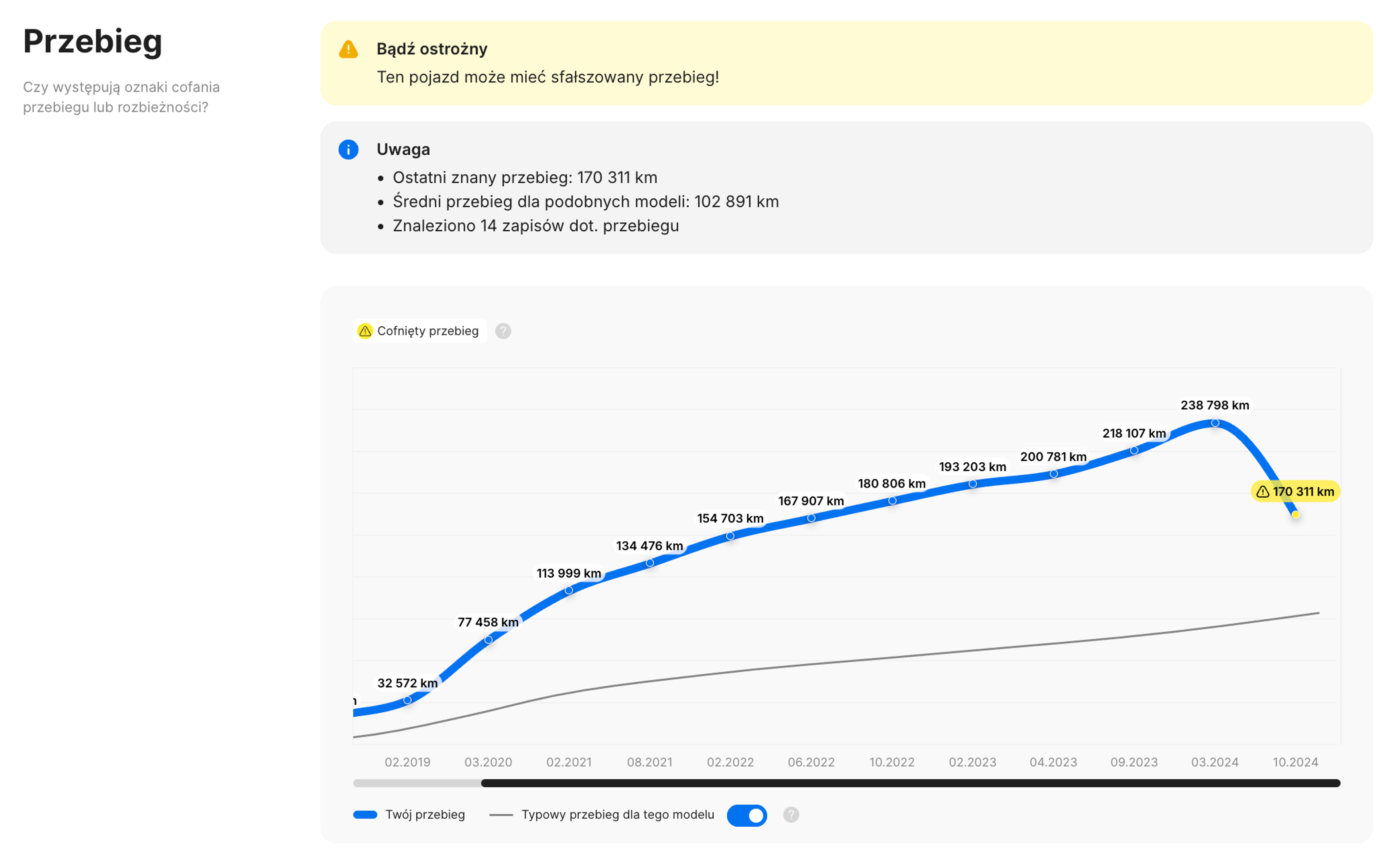This screenshot has height=860, width=1400.
Task: Click the chart's horizontal scrollbar thumb
Action: [x=910, y=783]
